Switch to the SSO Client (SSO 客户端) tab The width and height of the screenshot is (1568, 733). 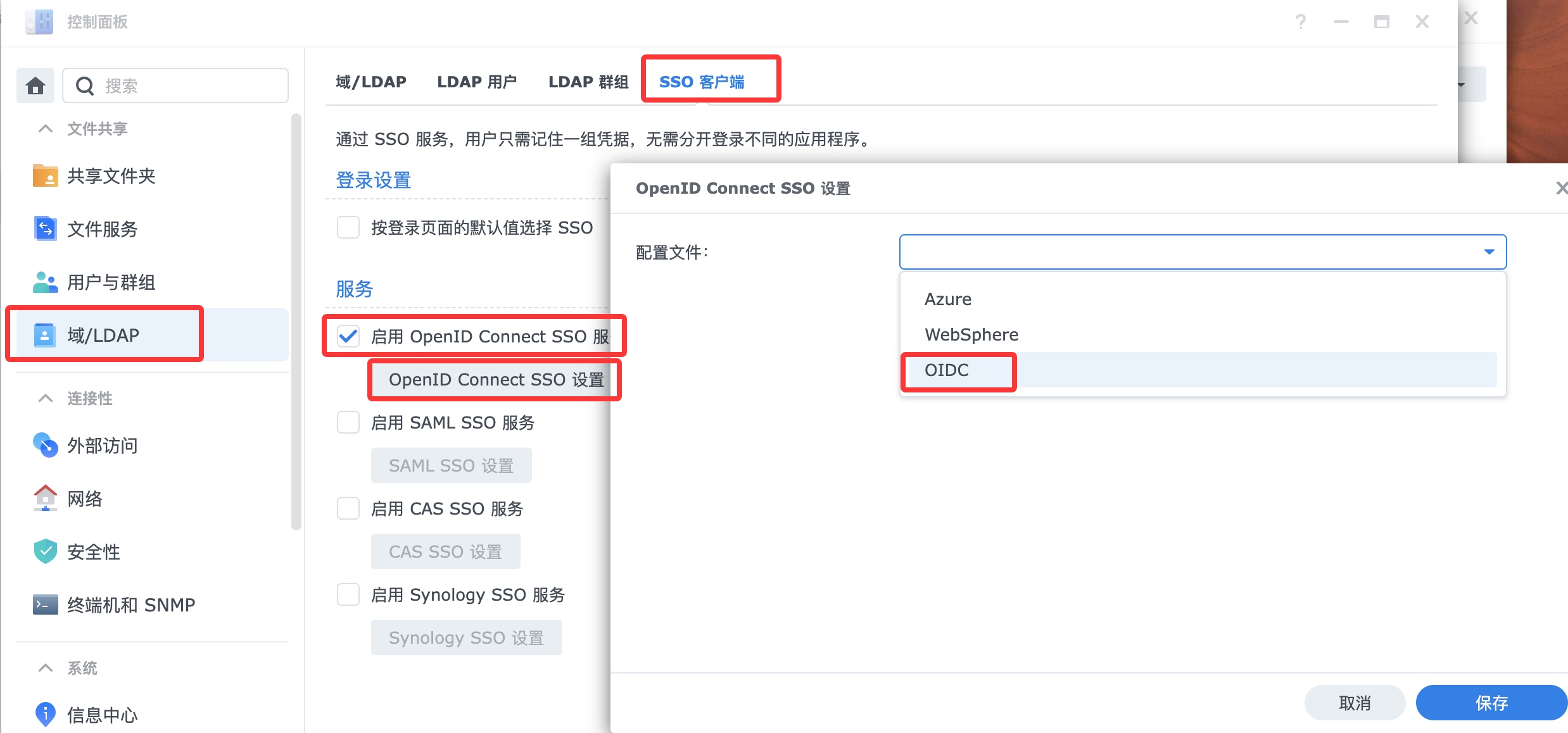[702, 82]
